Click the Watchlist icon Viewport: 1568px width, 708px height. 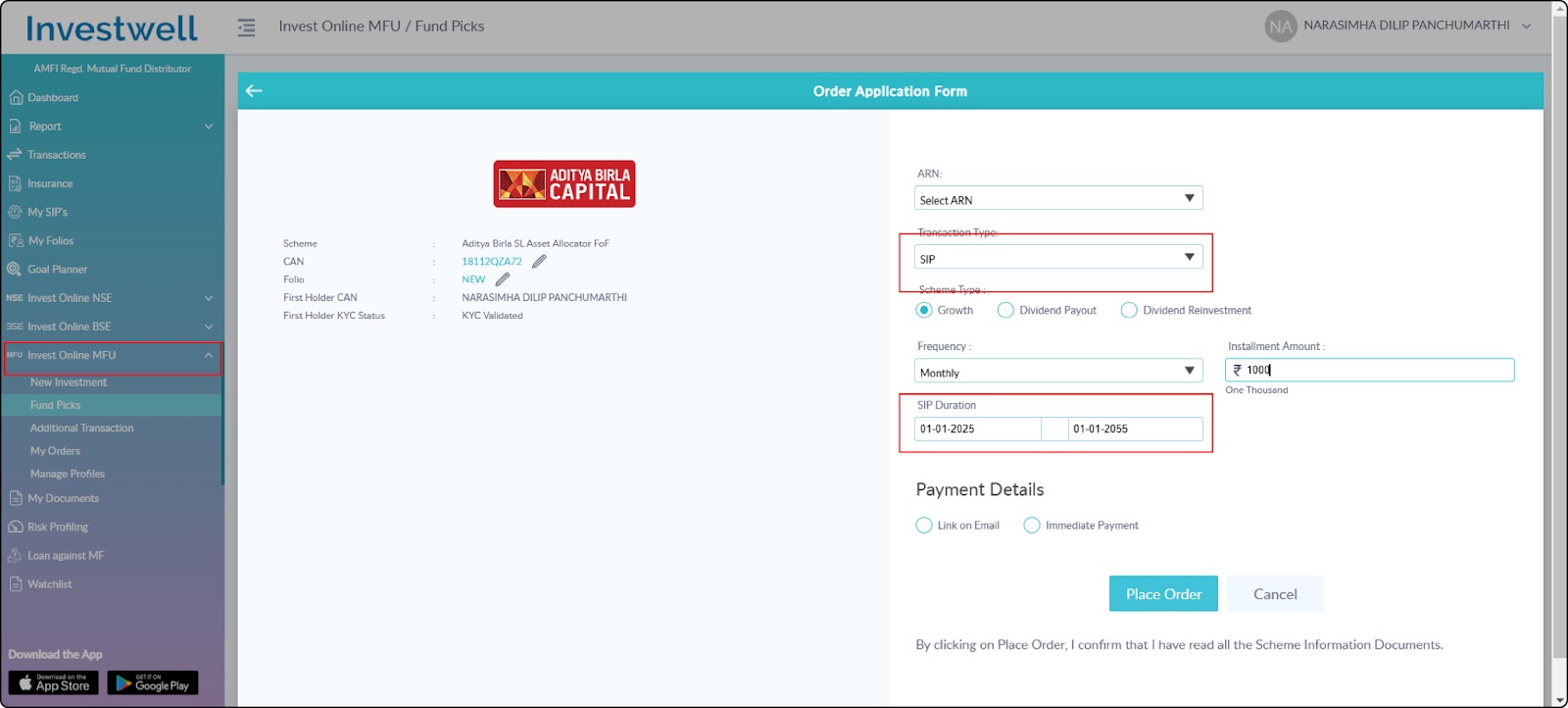point(16,583)
